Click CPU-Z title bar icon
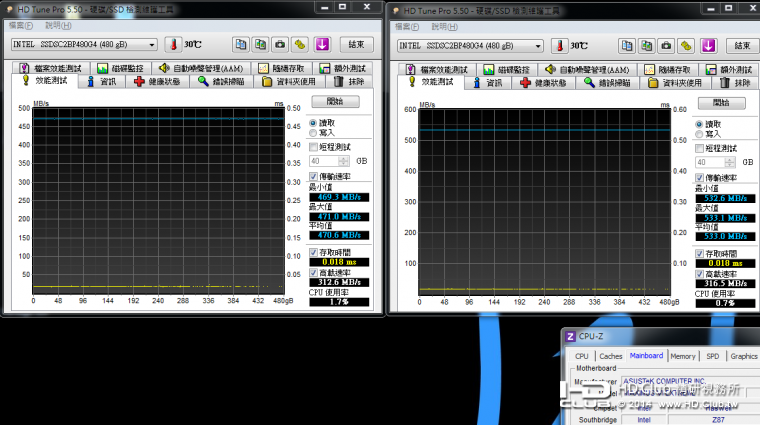This screenshot has width=760, height=425. [570, 336]
